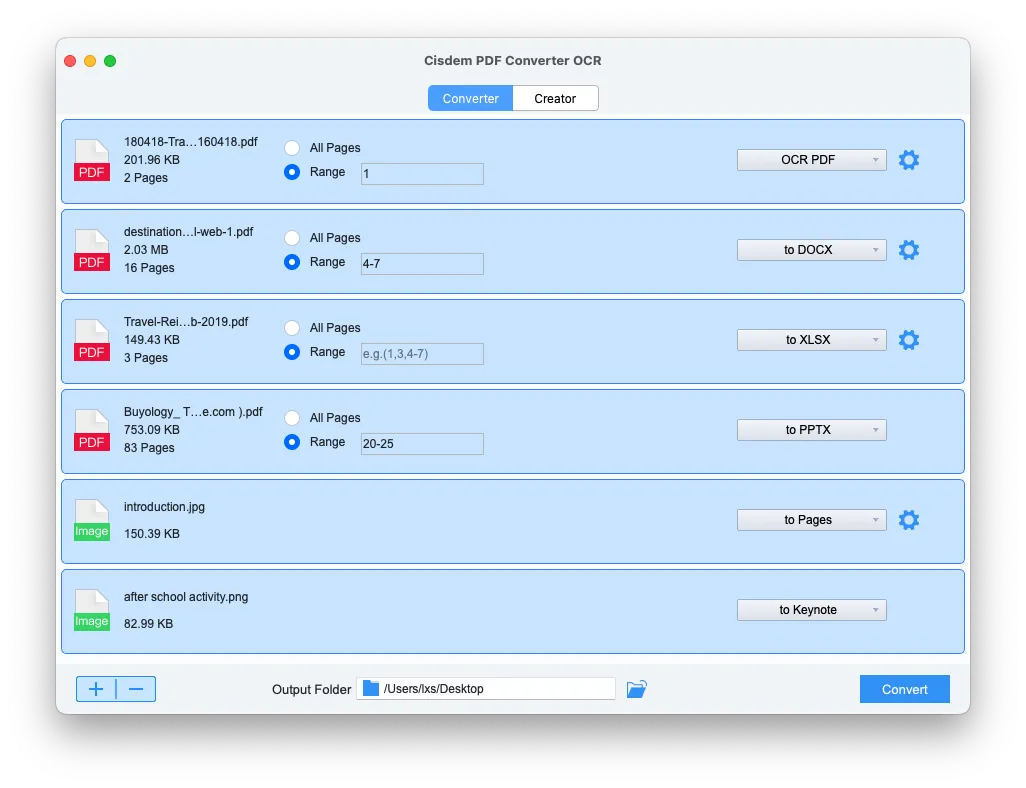Select Range option for 180418-Tra…160418.pdf

point(292,172)
